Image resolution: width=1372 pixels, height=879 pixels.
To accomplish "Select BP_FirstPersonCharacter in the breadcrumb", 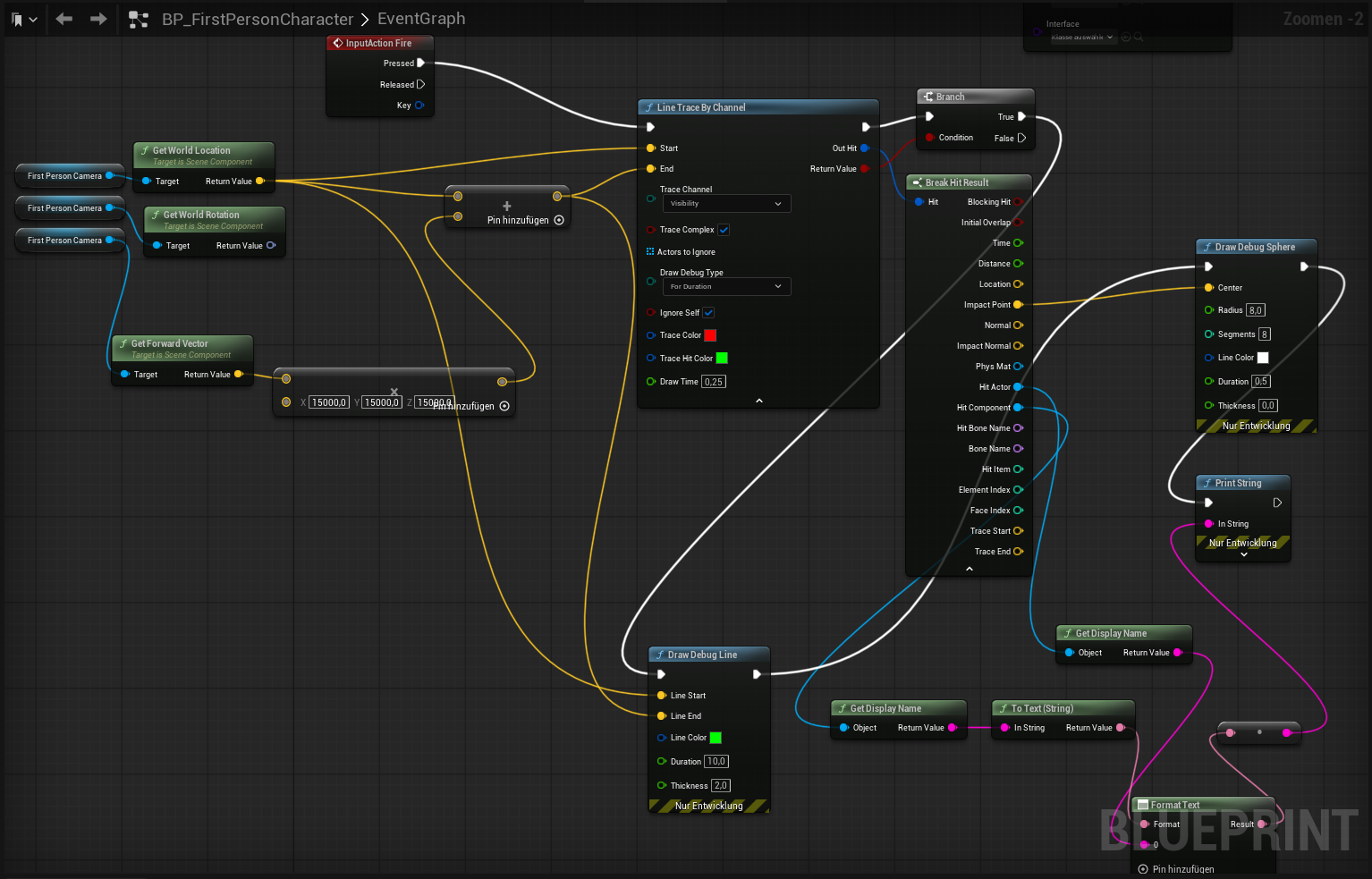I will tap(258, 19).
